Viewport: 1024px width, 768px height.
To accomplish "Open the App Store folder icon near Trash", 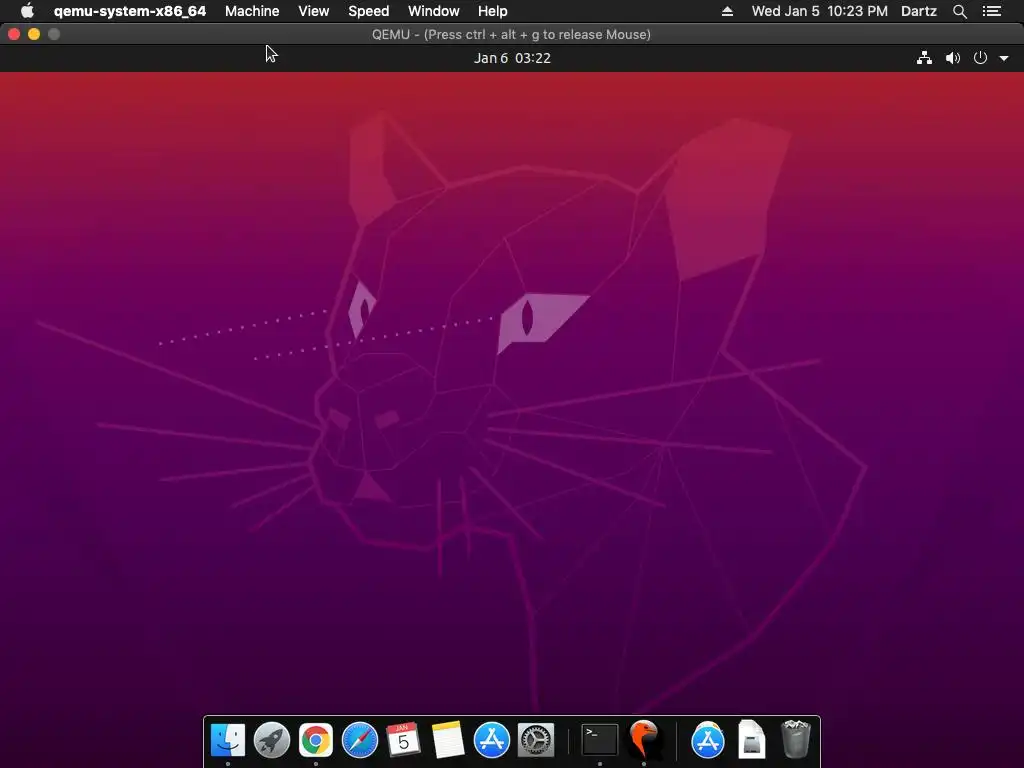I will (708, 741).
